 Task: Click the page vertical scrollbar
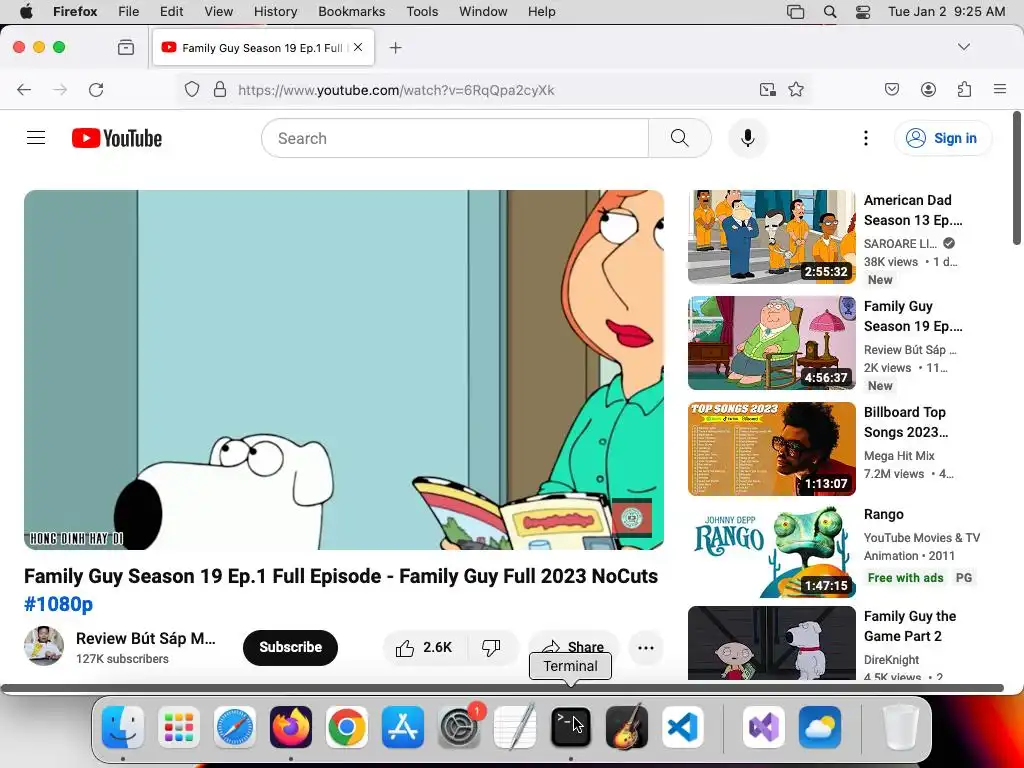1017,178
